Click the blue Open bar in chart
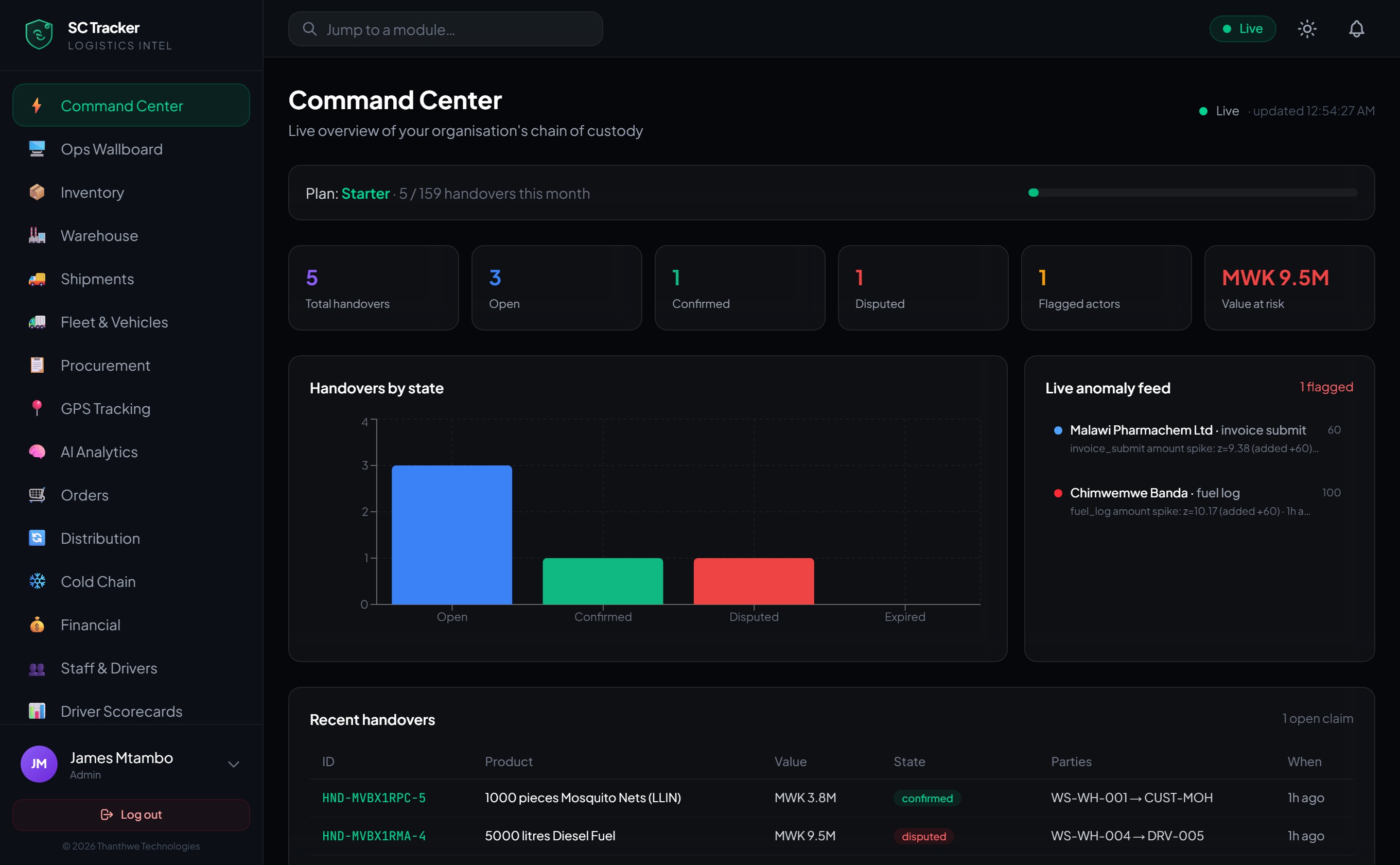 [x=452, y=535]
